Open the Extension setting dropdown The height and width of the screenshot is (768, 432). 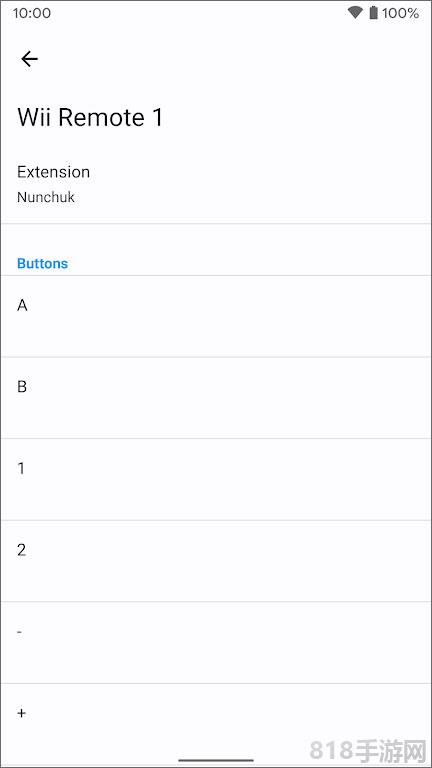click(216, 184)
